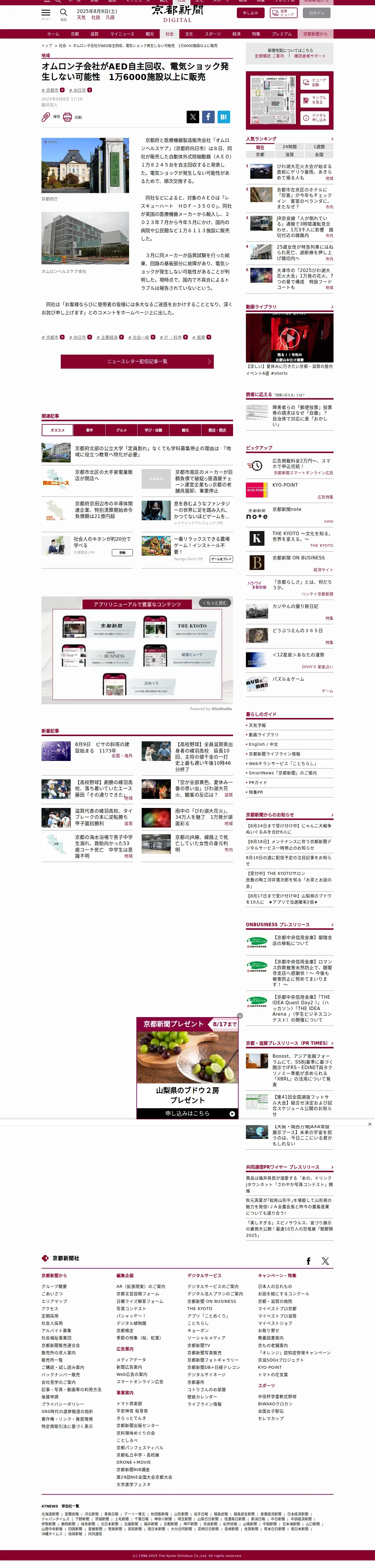Screen dimensions: 375x1568
Task: Expand 共同通信PRワイヤー chevron
Action: (x=332, y=1167)
